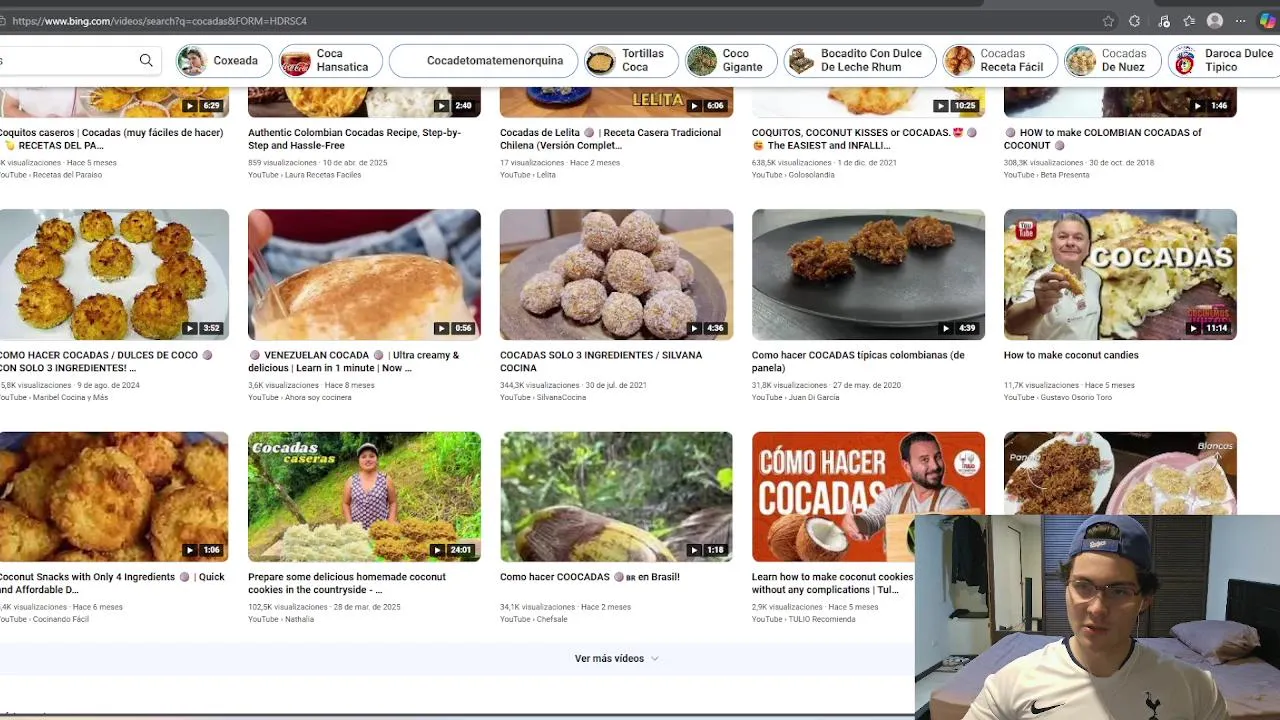1280x720 pixels.
Task: Open browser Extensions puzzle icon
Action: coord(1135,21)
